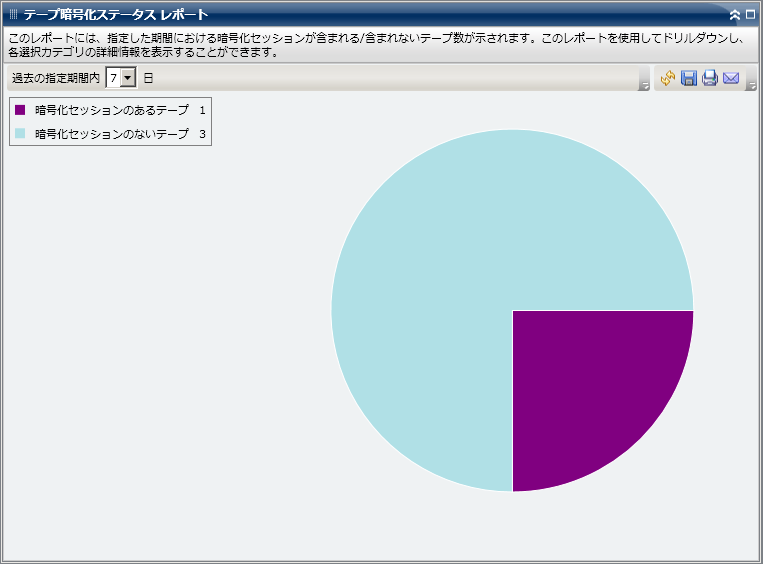This screenshot has width=763, height=564.
Task: Select legend entry 暗号化セッションのないテープ
Action: click(x=111, y=133)
